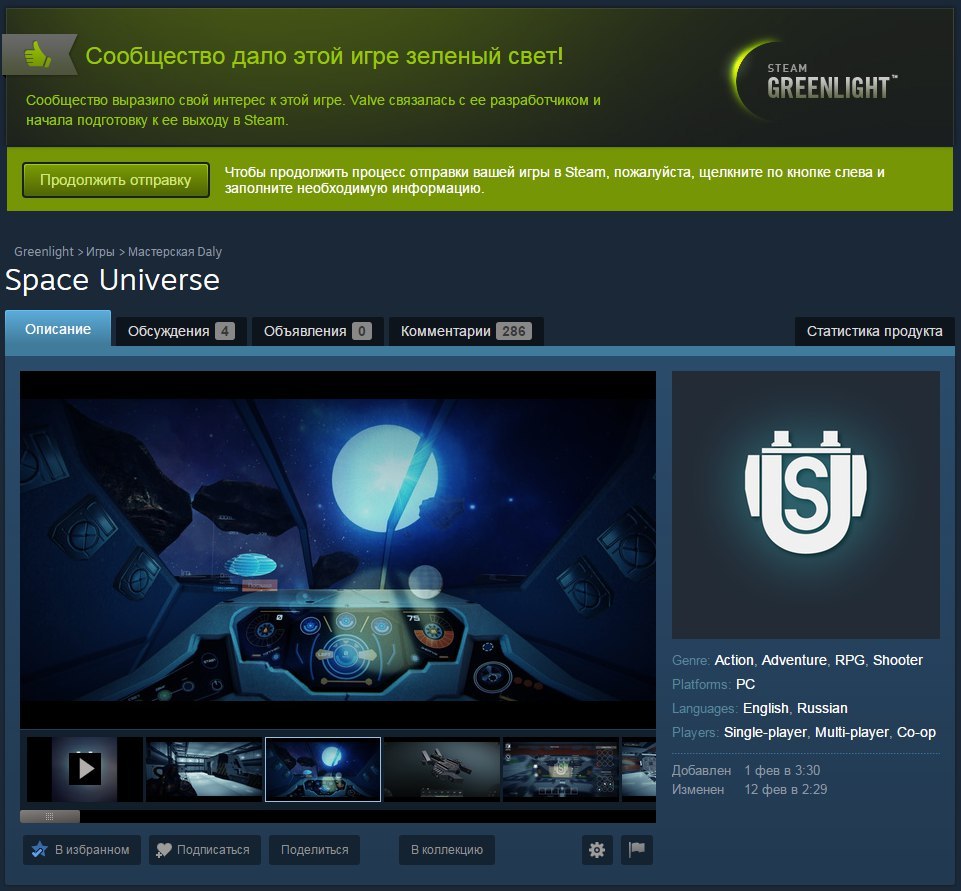Open the Комментарии tab

pyautogui.click(x=465, y=331)
